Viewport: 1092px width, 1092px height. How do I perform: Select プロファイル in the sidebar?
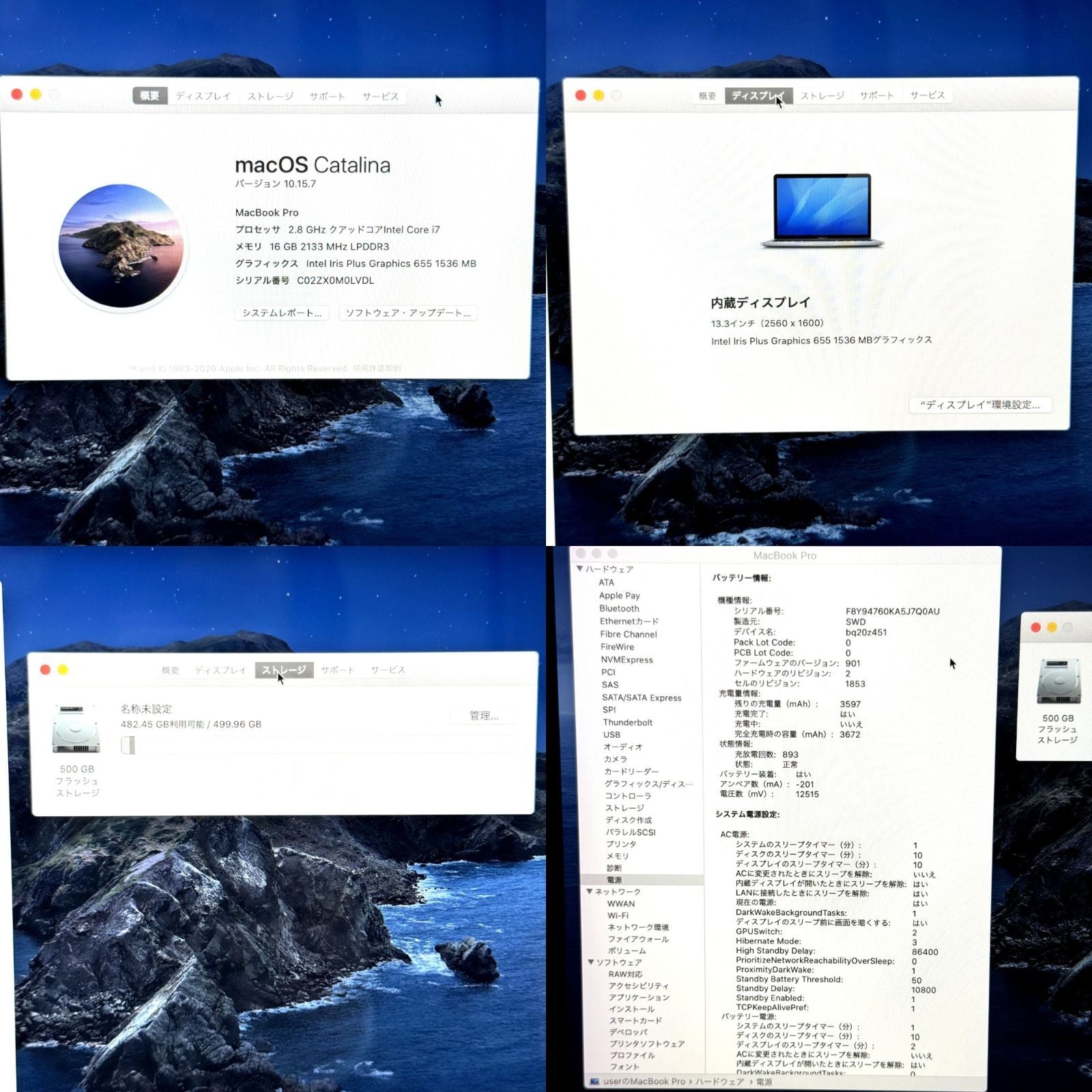click(633, 1055)
